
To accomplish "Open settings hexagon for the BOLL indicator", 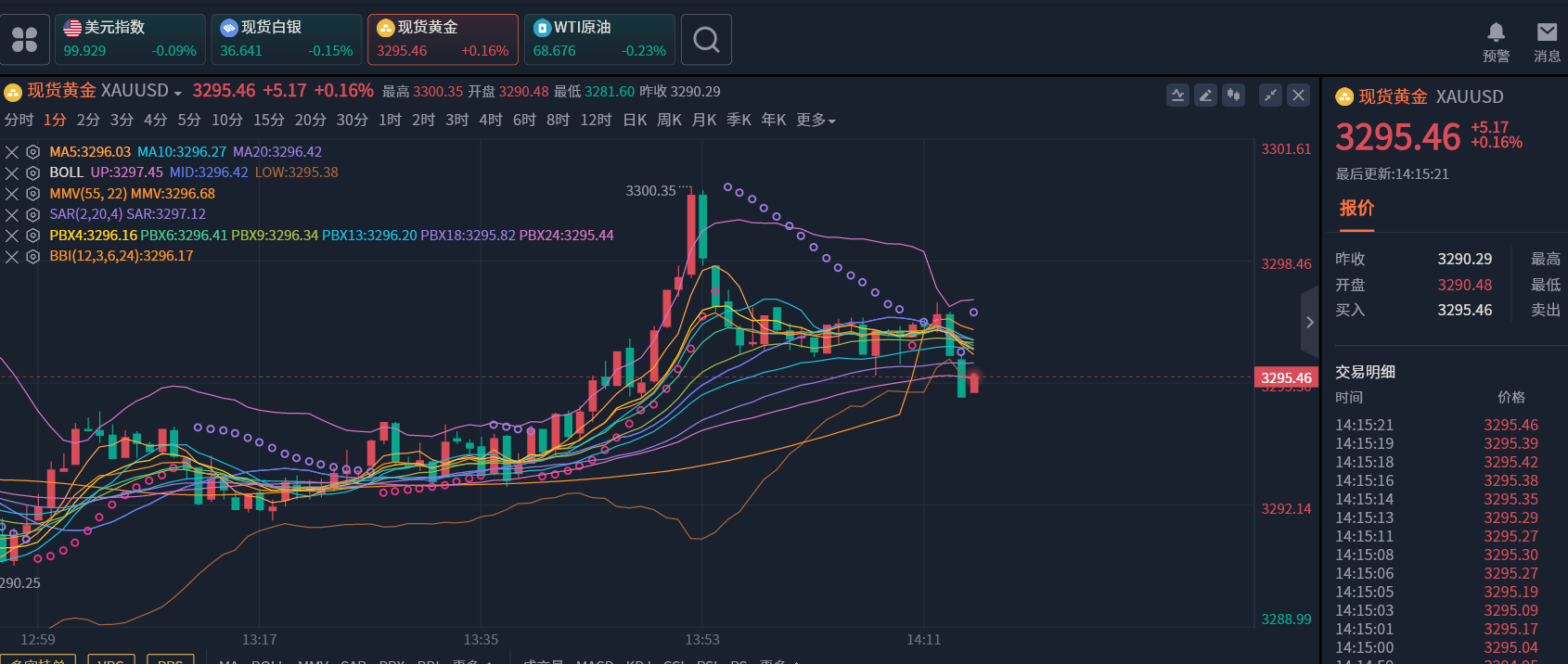I will [32, 172].
